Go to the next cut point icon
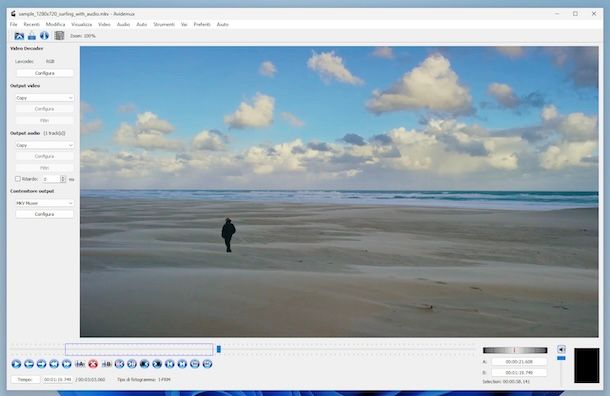 132,364
